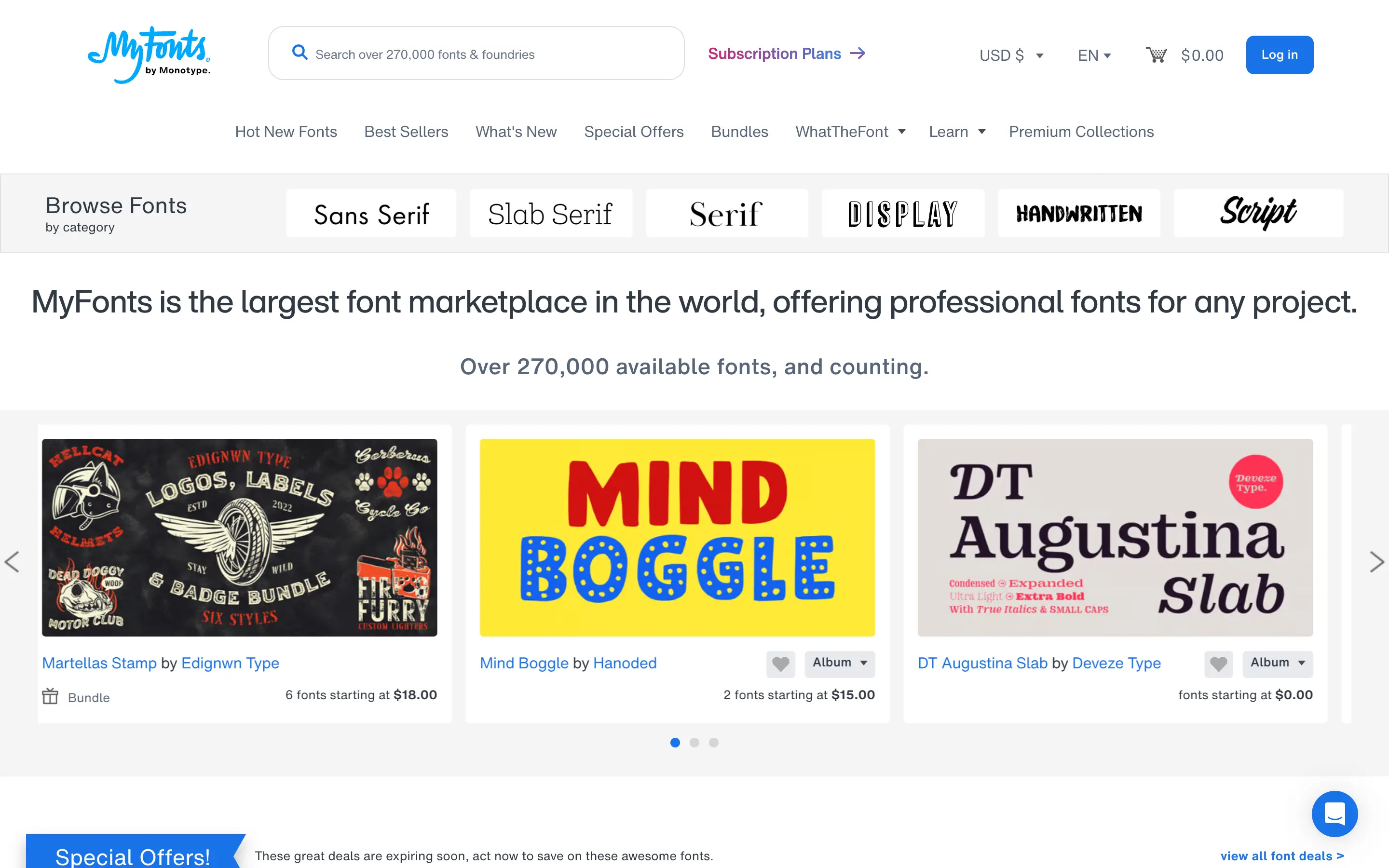Open DT Augustina Slab font link

[982, 663]
